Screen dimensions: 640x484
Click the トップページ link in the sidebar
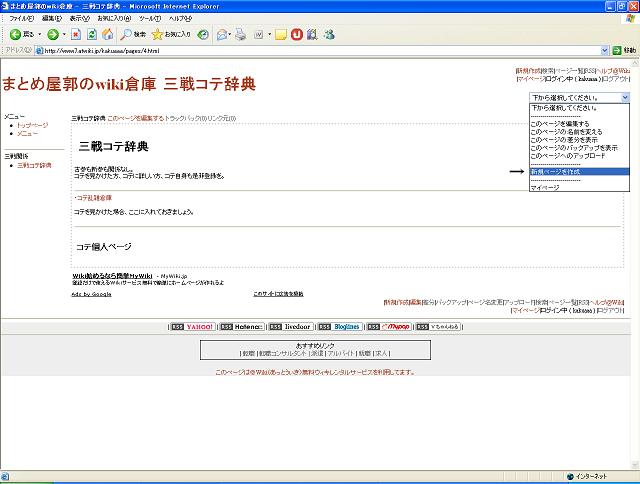click(32, 125)
